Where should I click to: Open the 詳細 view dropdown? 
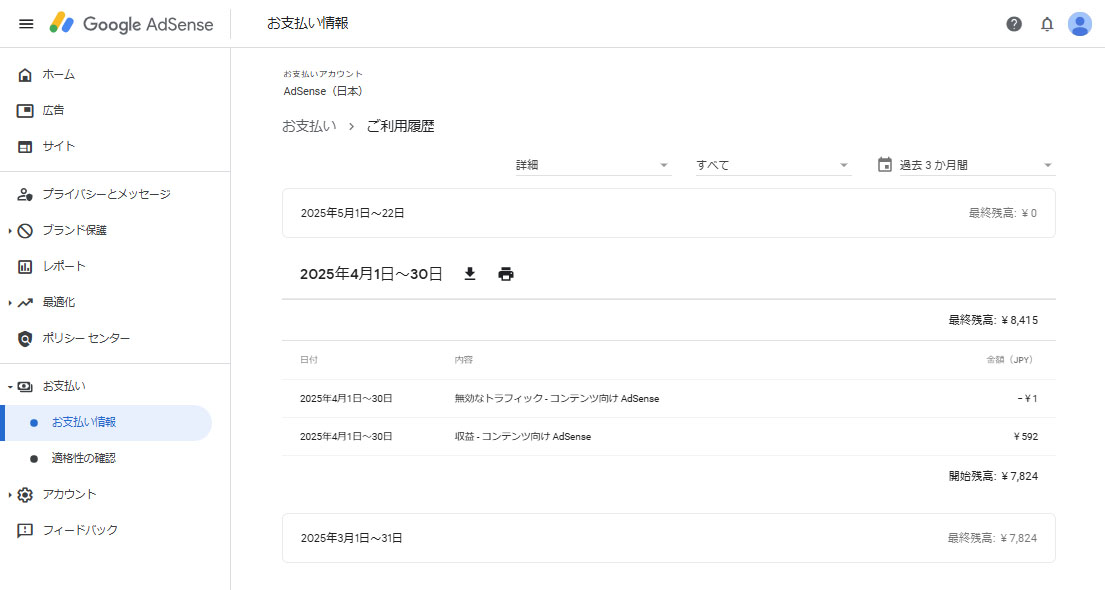tap(592, 165)
